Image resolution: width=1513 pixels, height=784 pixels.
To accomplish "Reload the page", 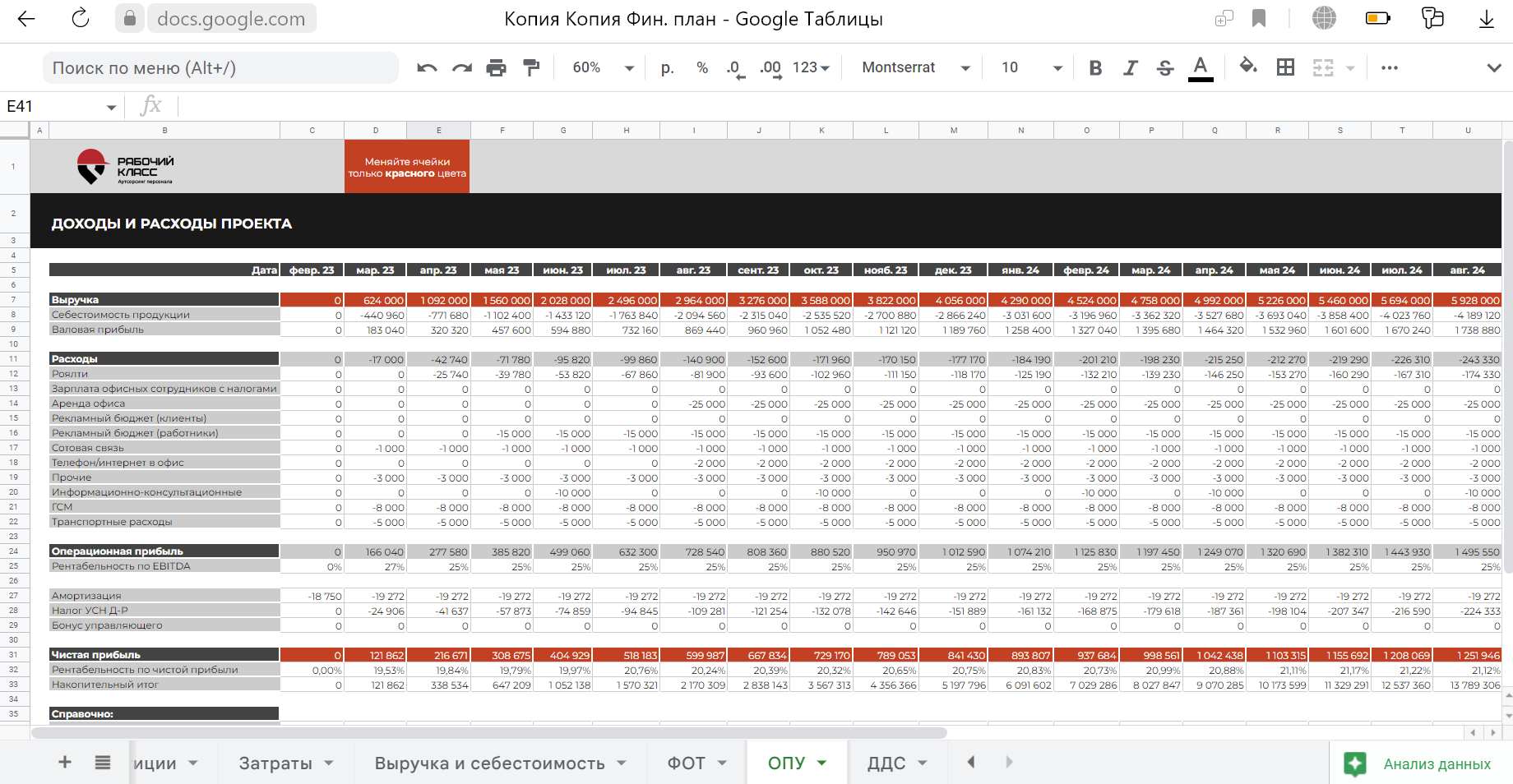I will click(x=81, y=18).
